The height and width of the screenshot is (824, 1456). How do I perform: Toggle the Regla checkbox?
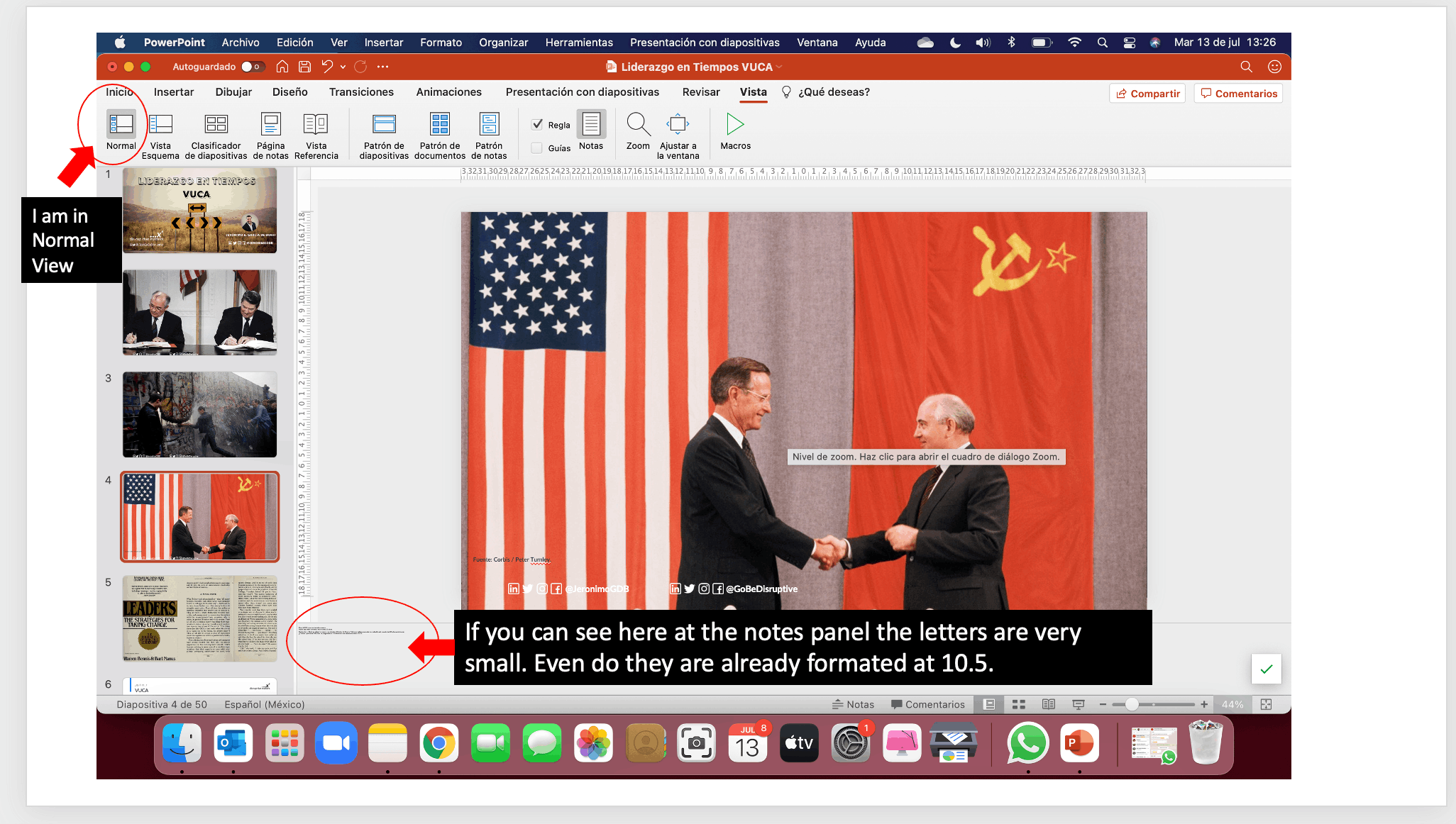pyautogui.click(x=538, y=124)
